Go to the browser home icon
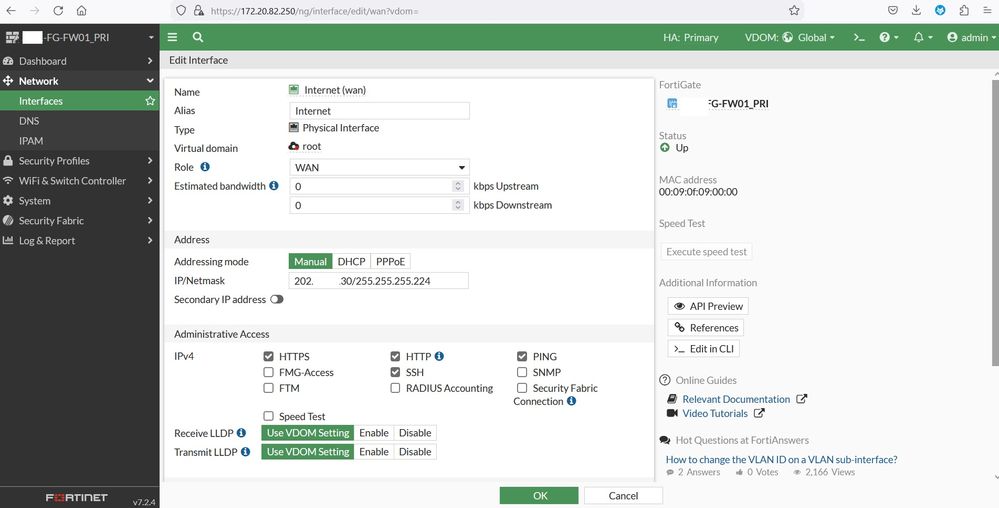The height and width of the screenshot is (508, 999). 81,11
